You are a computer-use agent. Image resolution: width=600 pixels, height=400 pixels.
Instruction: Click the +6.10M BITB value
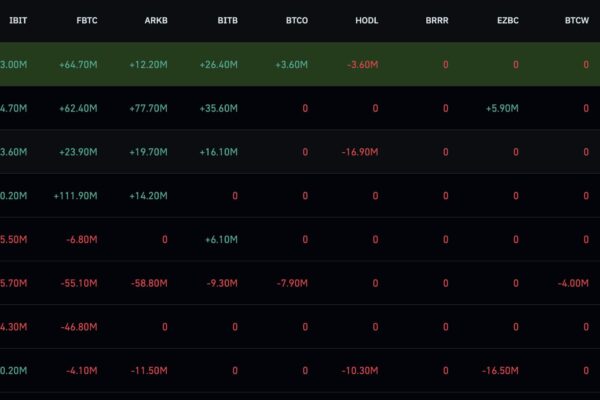222,240
